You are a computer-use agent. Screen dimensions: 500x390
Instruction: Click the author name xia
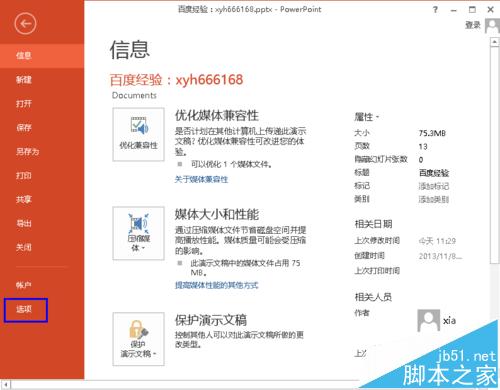449,321
